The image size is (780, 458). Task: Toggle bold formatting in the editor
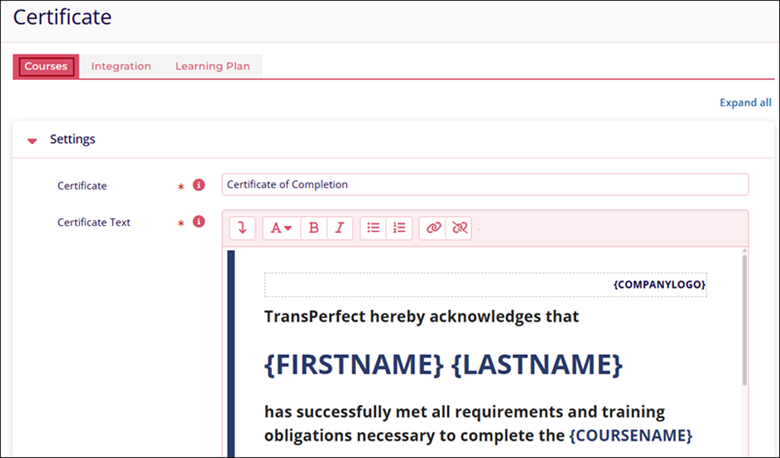tap(314, 228)
